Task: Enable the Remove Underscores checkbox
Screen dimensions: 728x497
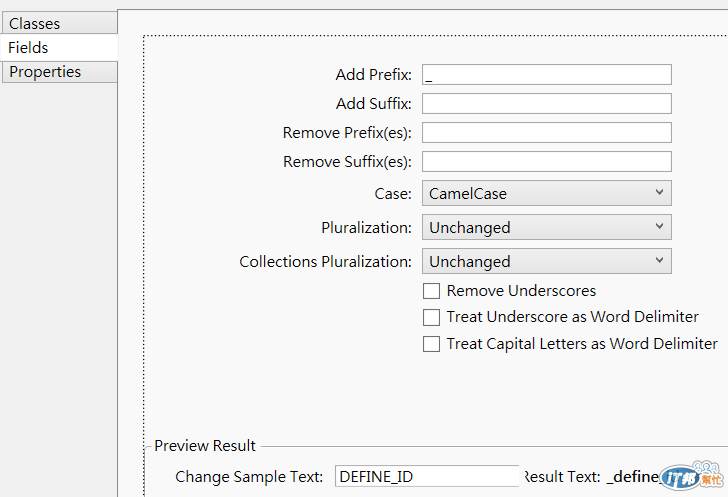Action: coord(432,291)
